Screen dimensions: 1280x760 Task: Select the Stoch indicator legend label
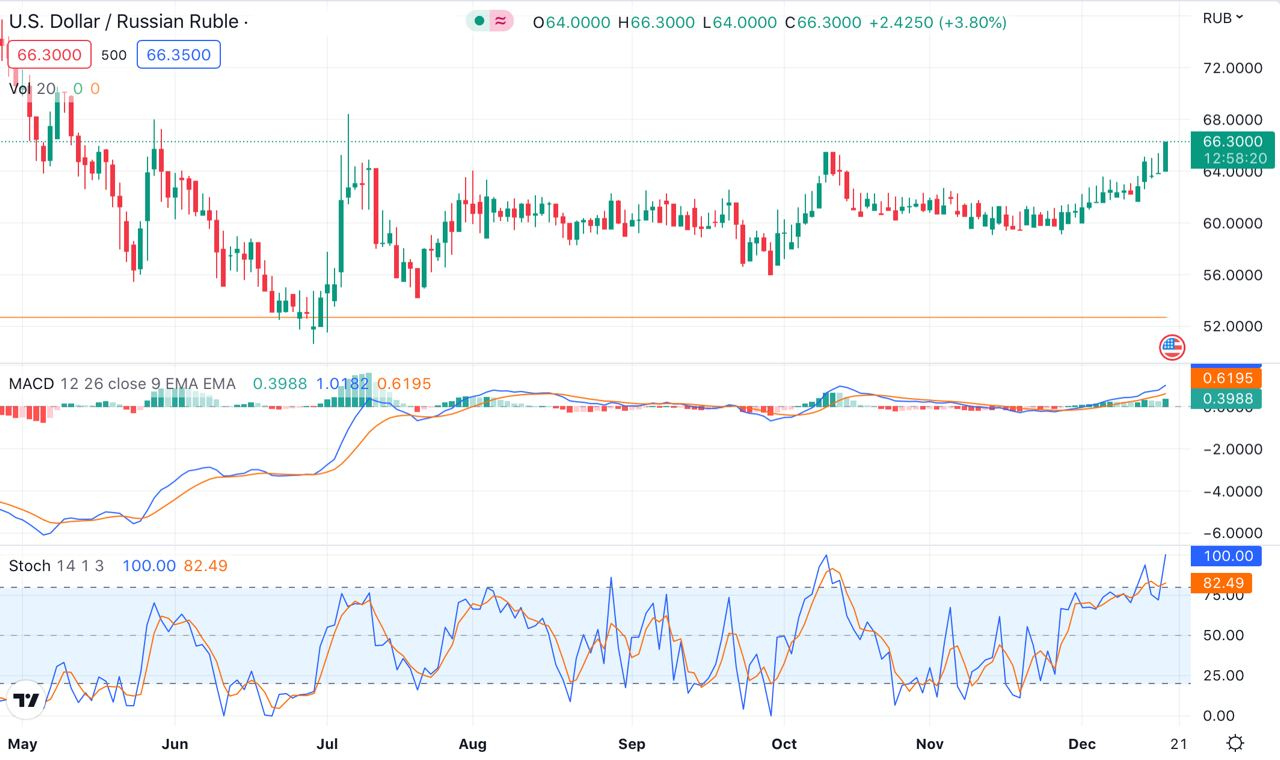30,566
